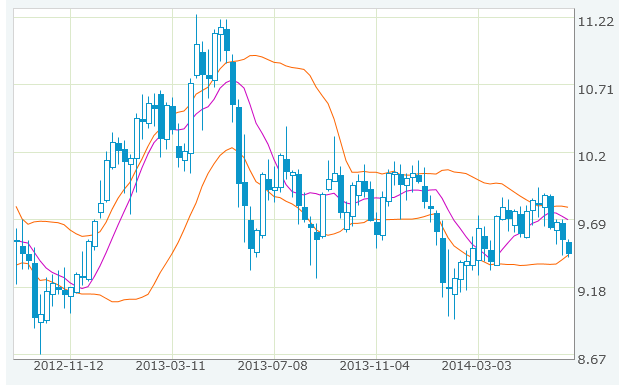Click the 8.67 price axis label
The height and width of the screenshot is (385, 619).
[x=592, y=360]
